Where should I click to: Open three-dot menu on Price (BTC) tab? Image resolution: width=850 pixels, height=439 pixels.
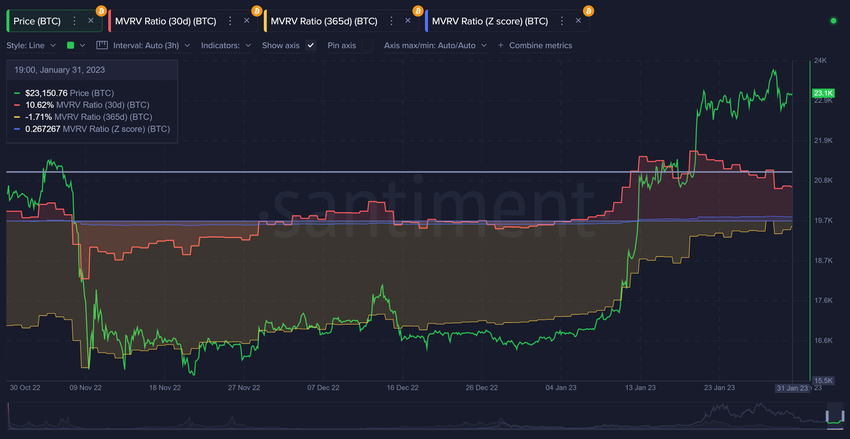[74, 21]
